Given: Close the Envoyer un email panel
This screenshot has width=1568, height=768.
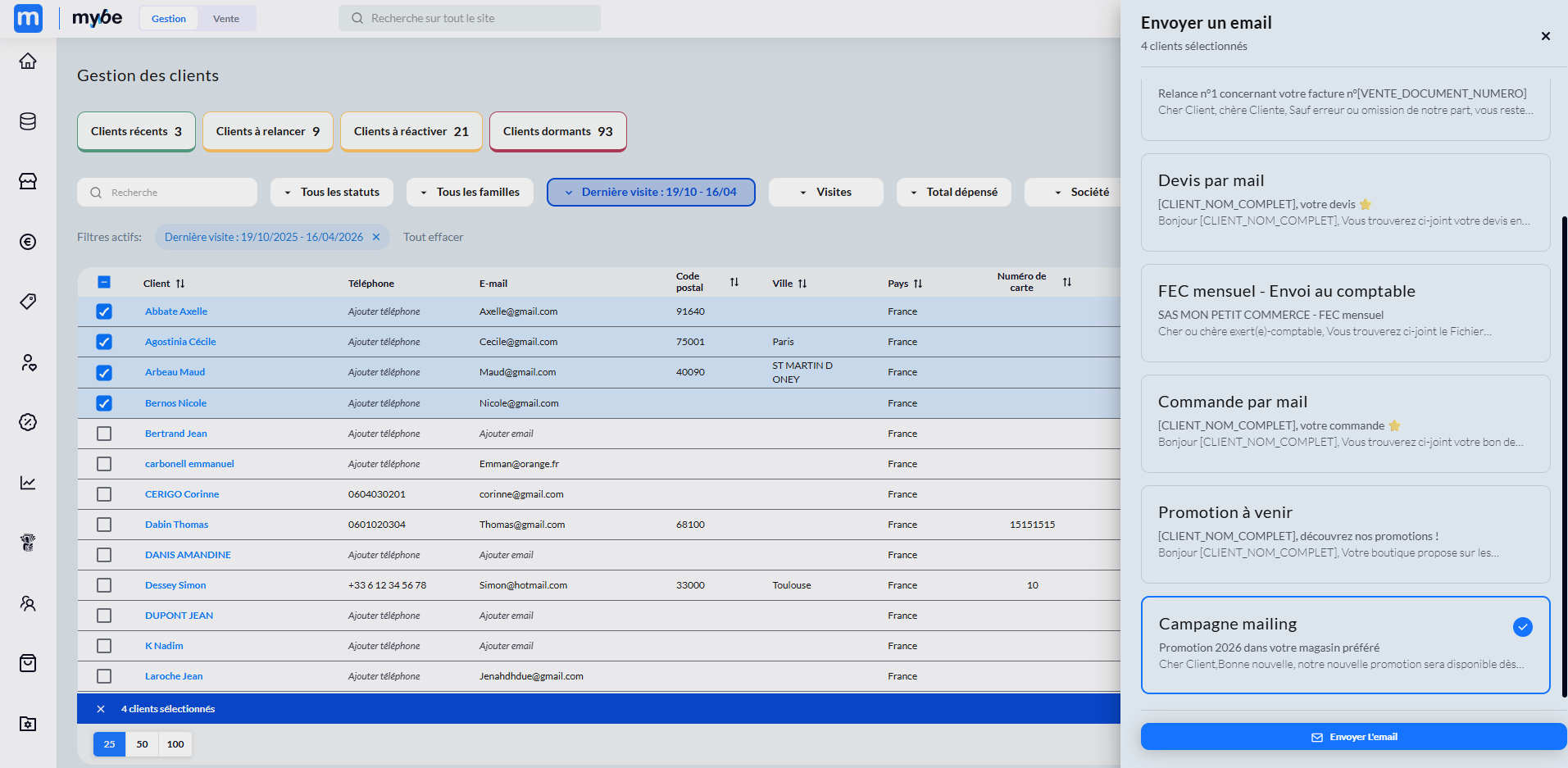Looking at the screenshot, I should tap(1545, 36).
